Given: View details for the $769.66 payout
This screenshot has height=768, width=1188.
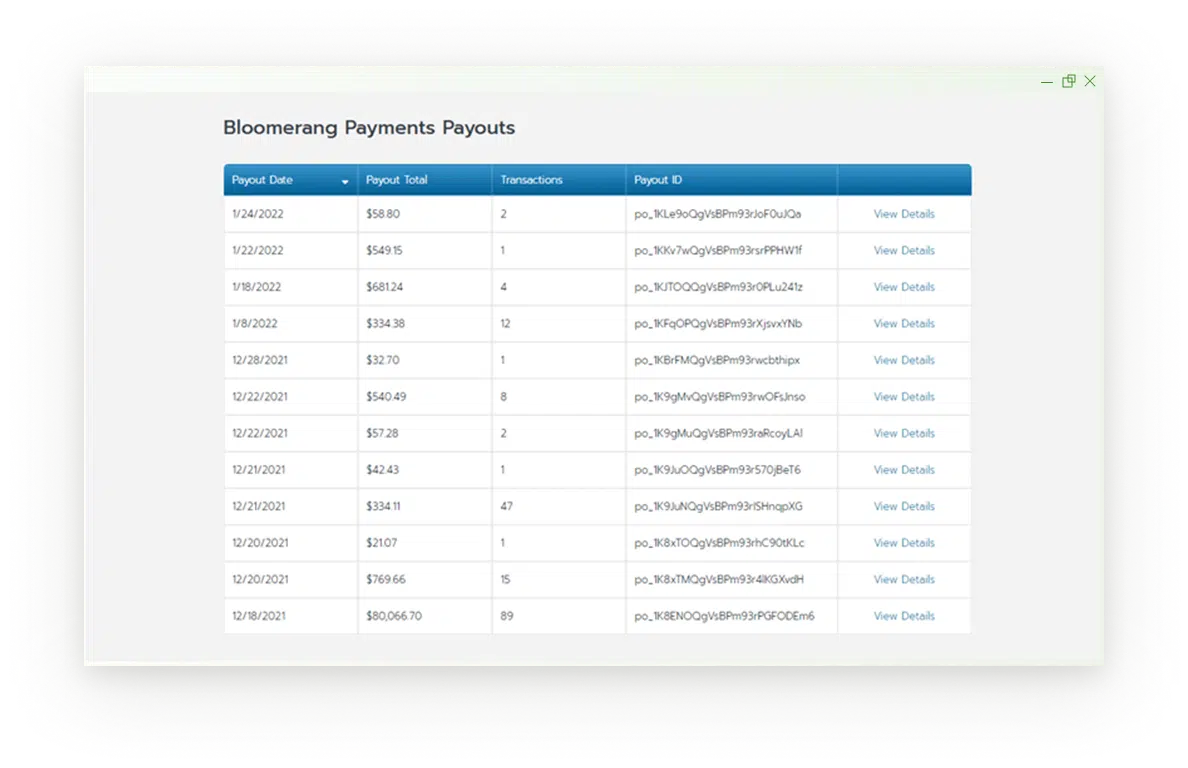Looking at the screenshot, I should pos(904,579).
